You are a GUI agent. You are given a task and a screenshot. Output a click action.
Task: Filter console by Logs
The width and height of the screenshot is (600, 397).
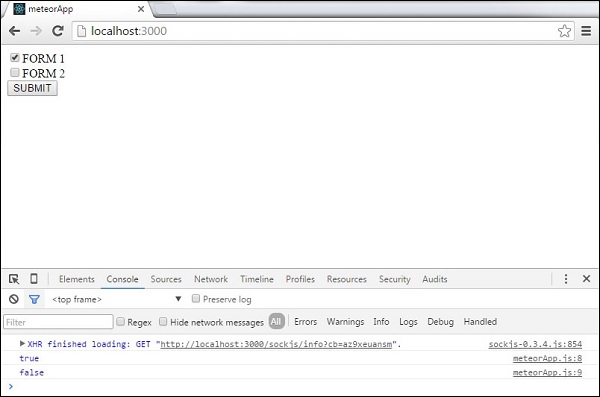click(x=408, y=322)
